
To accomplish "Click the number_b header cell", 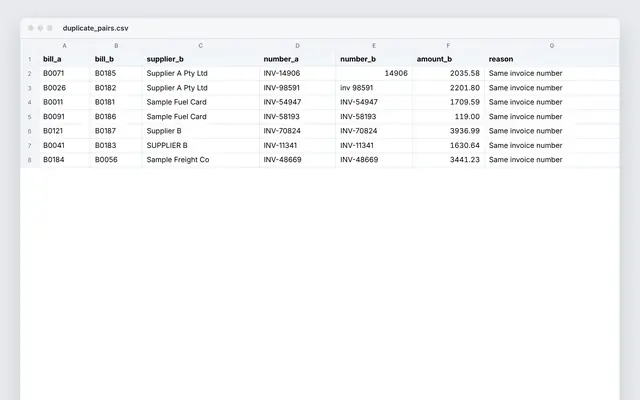I will (374, 59).
